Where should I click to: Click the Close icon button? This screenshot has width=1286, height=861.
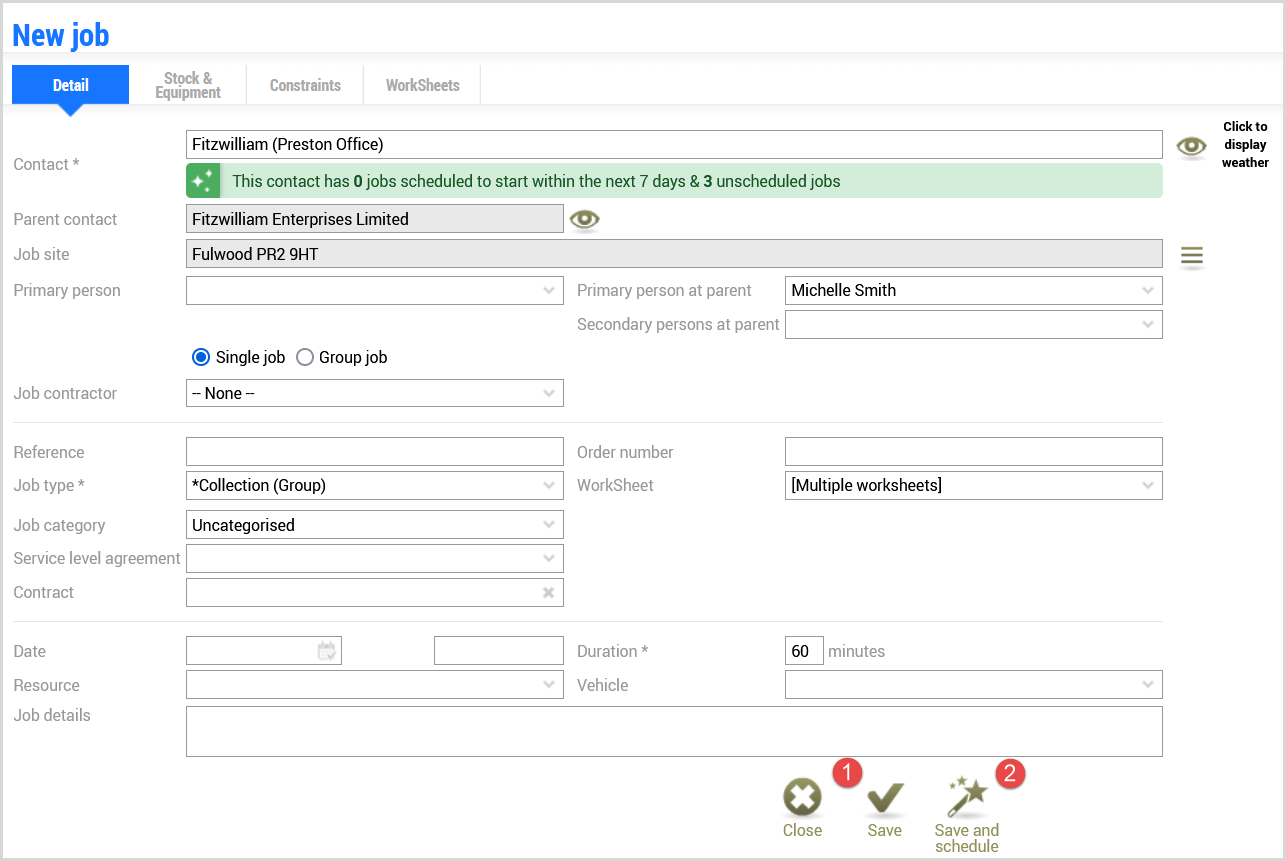point(802,798)
